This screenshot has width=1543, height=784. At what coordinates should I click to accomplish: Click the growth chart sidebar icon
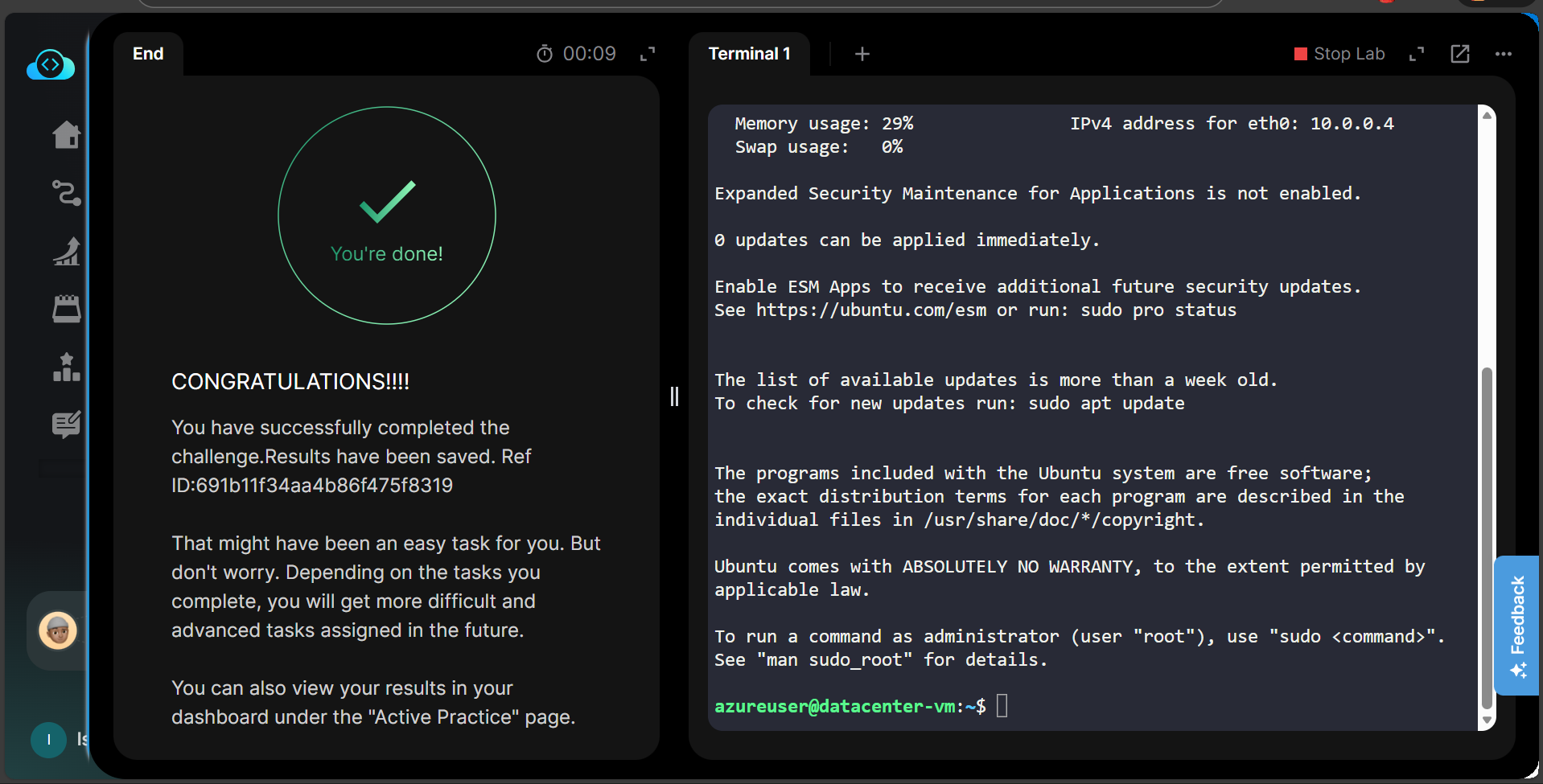[66, 251]
